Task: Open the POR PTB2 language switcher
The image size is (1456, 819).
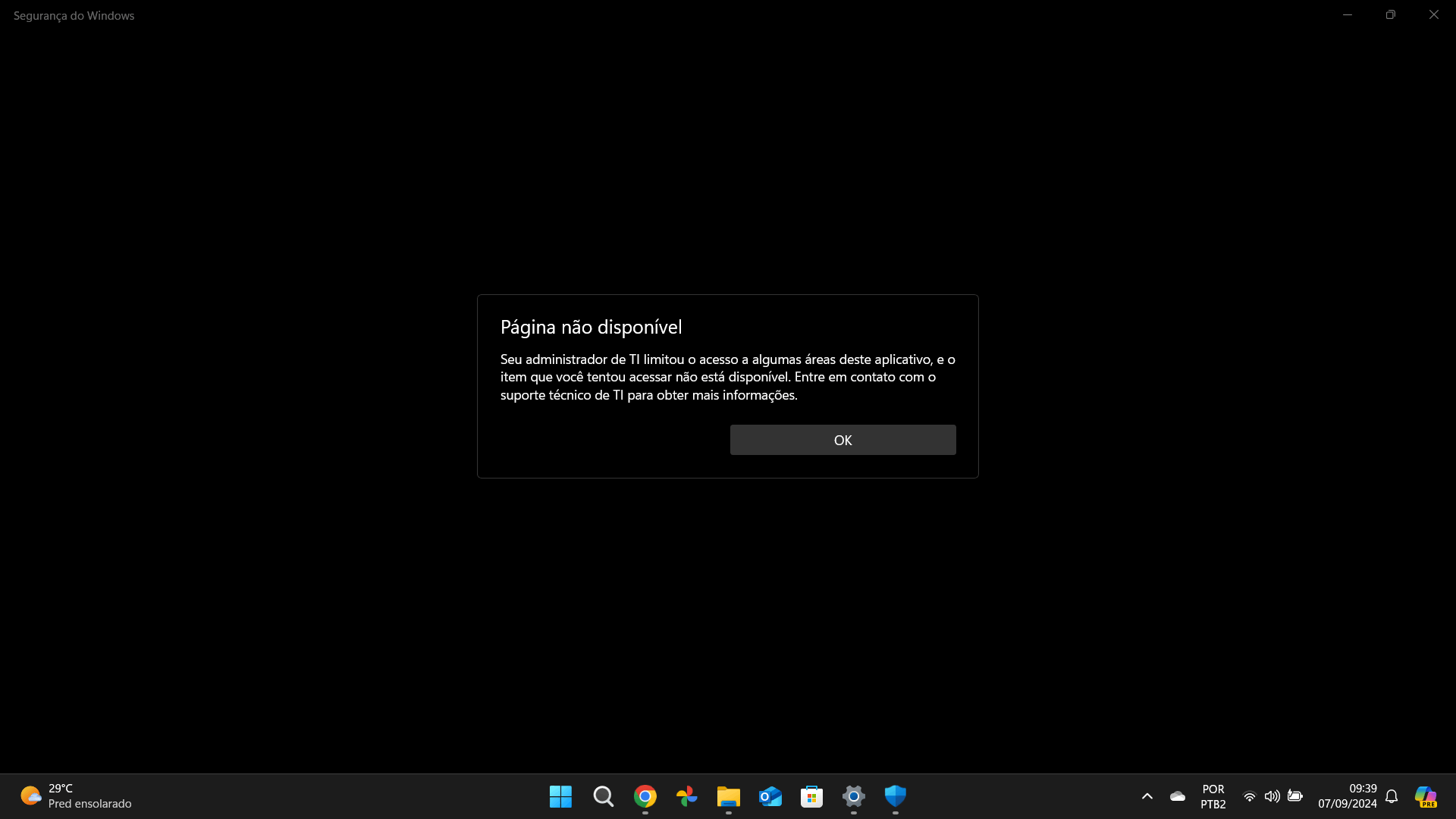Action: tap(1213, 796)
